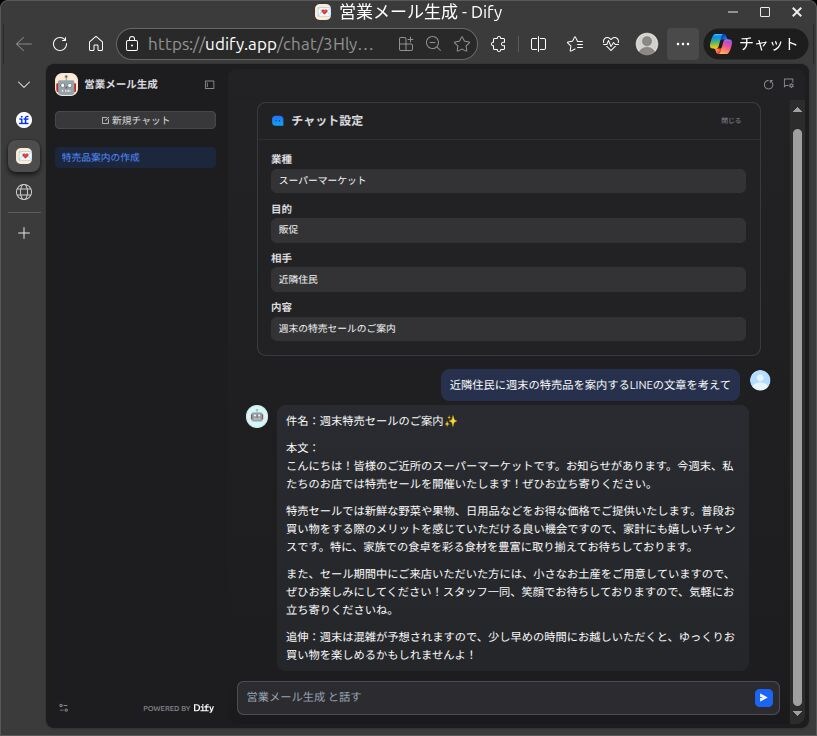View site info via the lock icon
Image resolution: width=817 pixels, height=736 pixels.
coord(132,44)
